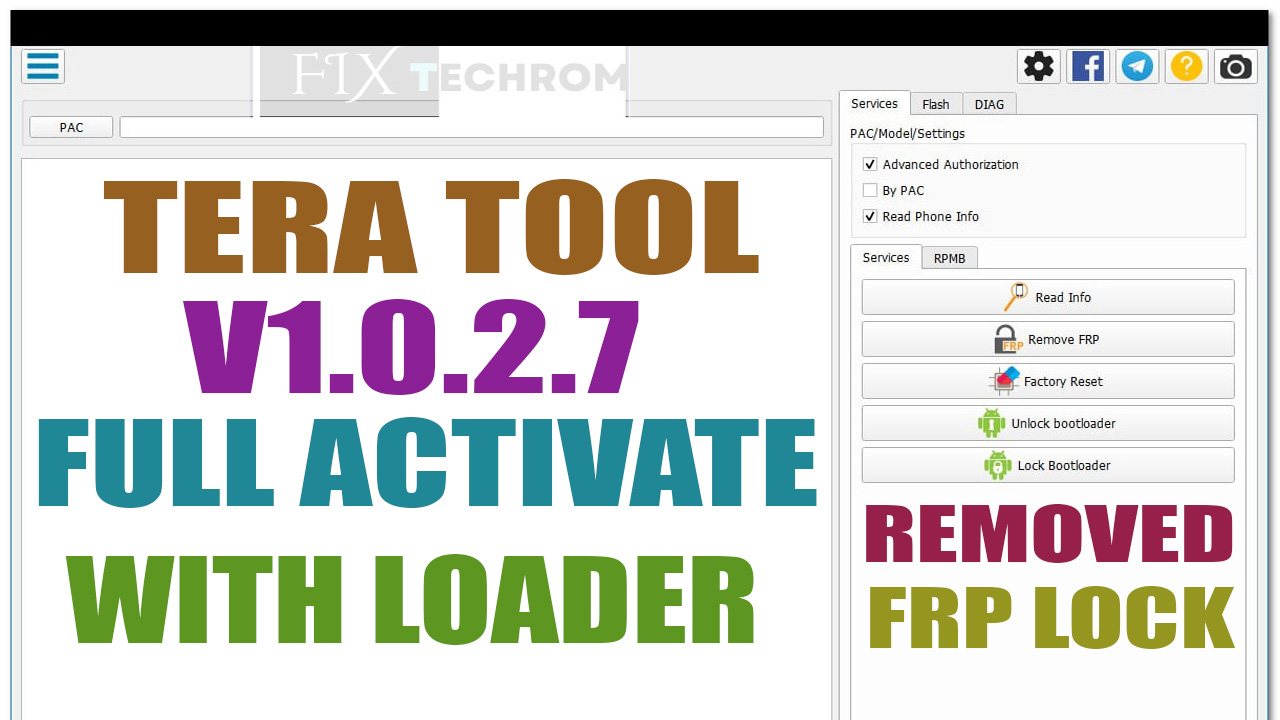Open help via question mark icon

point(1186,67)
